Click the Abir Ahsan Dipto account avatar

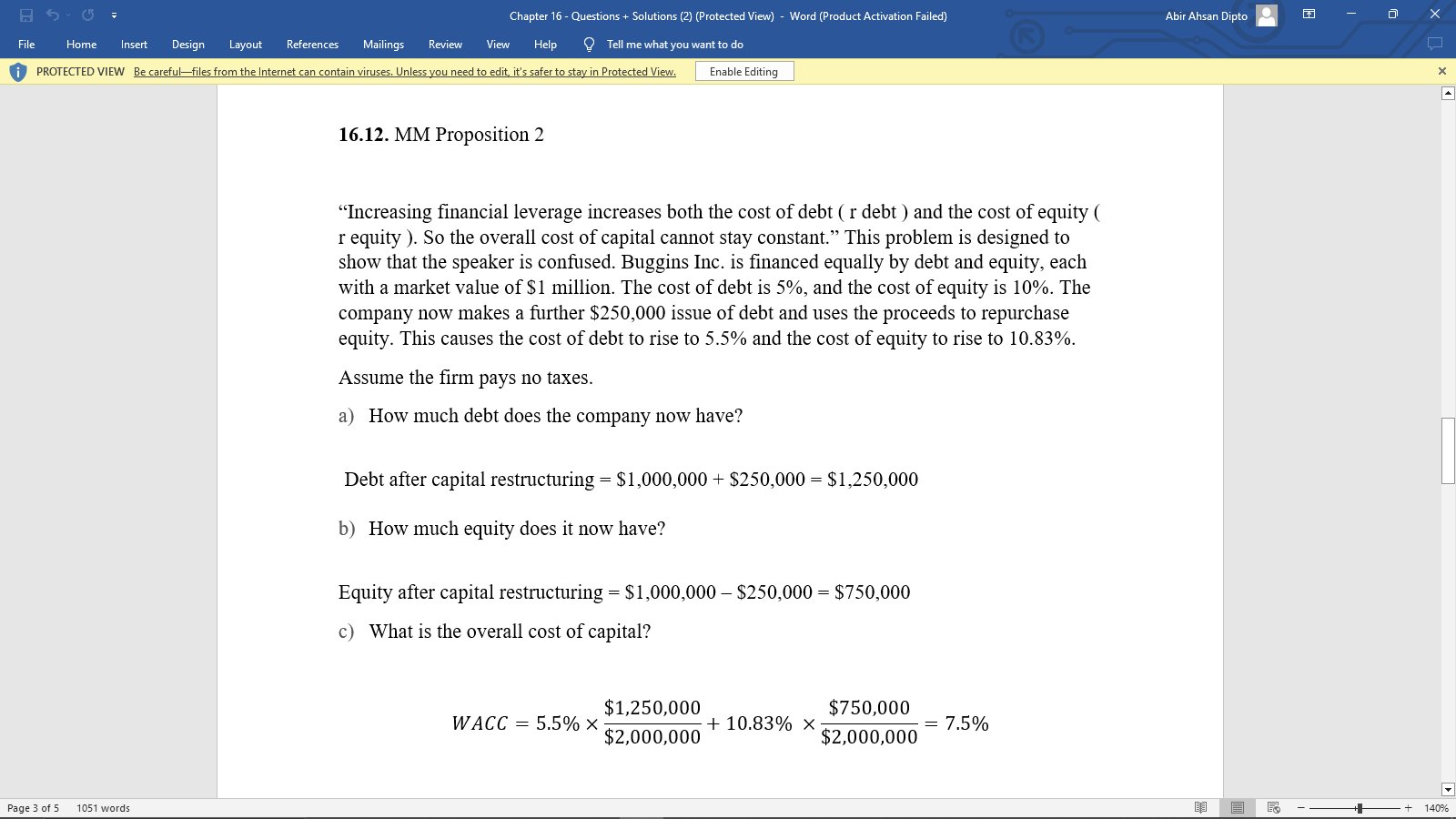[1268, 15]
